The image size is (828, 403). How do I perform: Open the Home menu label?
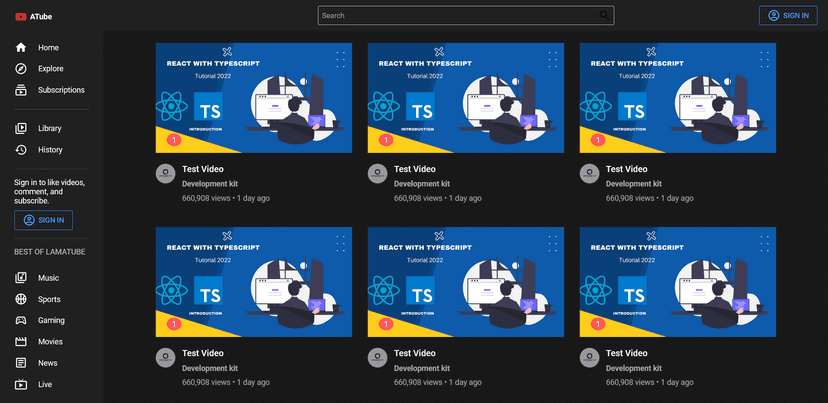pyautogui.click(x=48, y=48)
